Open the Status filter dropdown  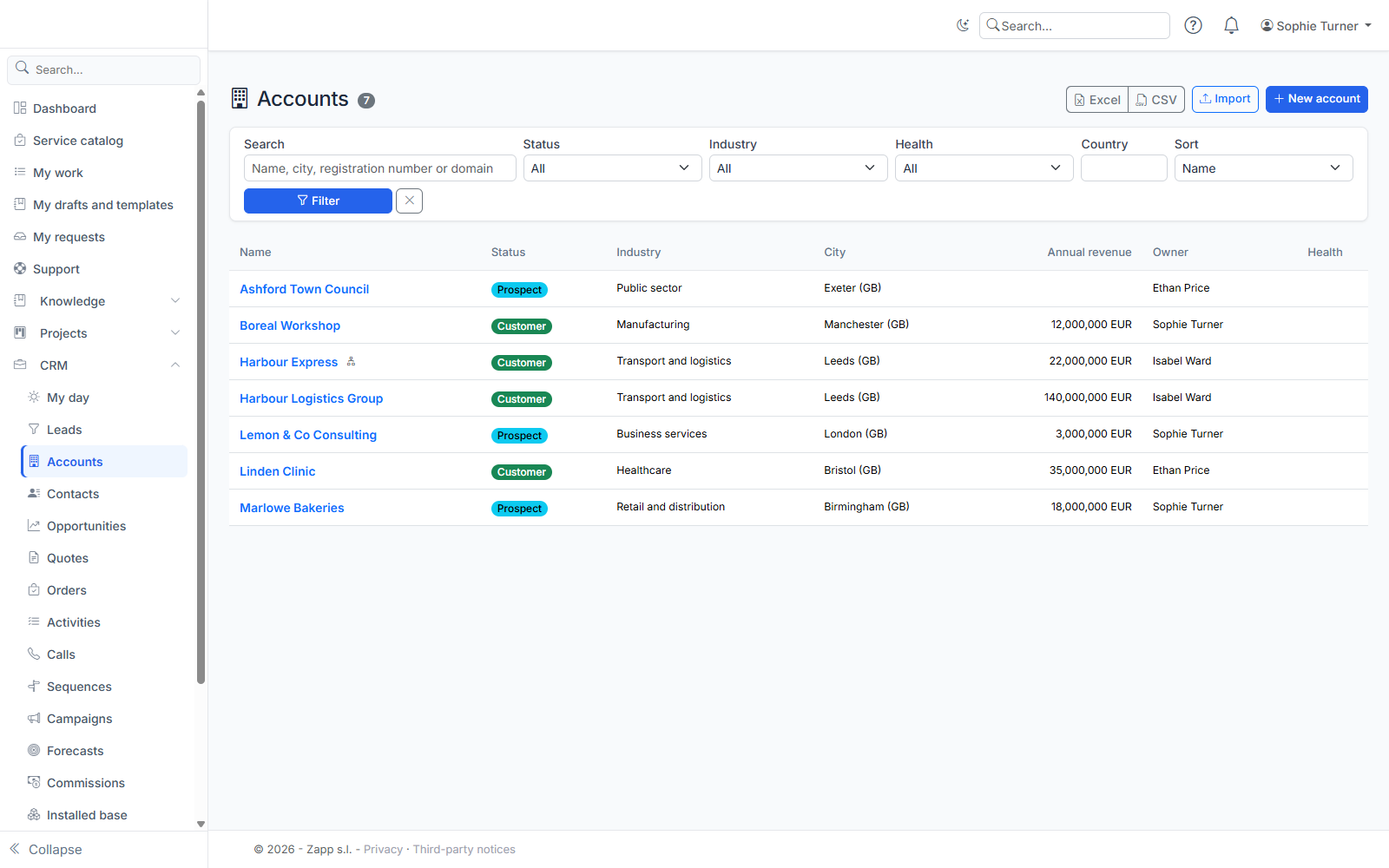[612, 168]
